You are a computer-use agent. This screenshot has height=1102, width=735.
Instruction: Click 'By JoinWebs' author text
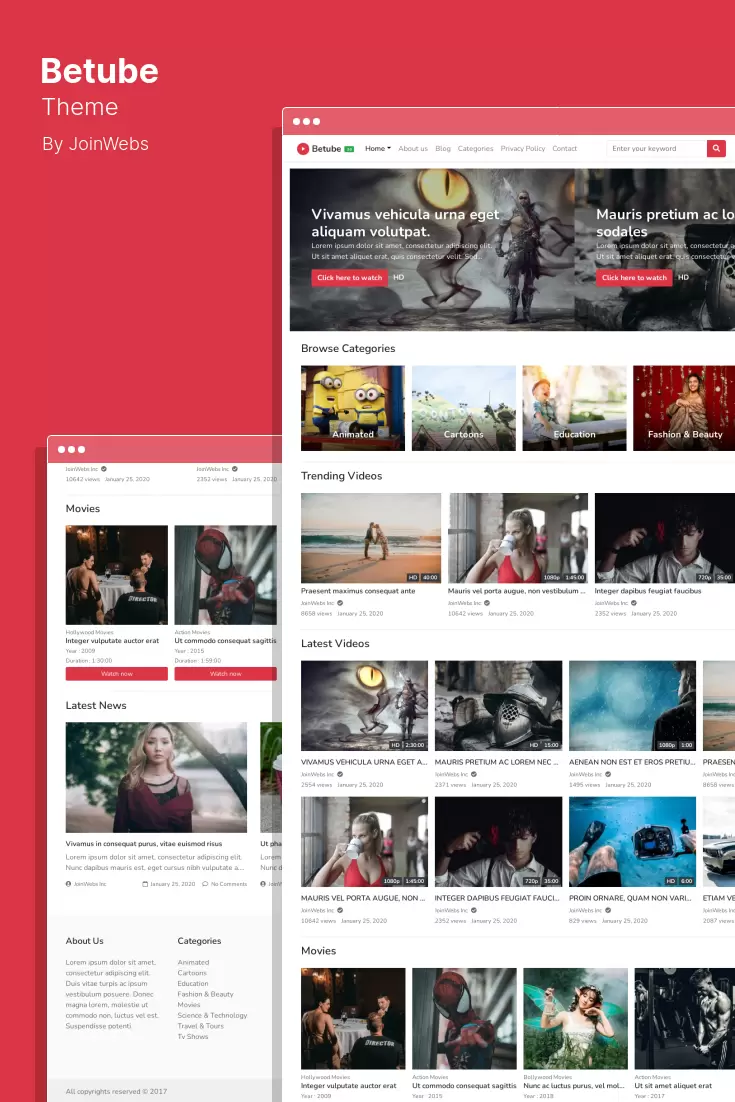pos(96,144)
